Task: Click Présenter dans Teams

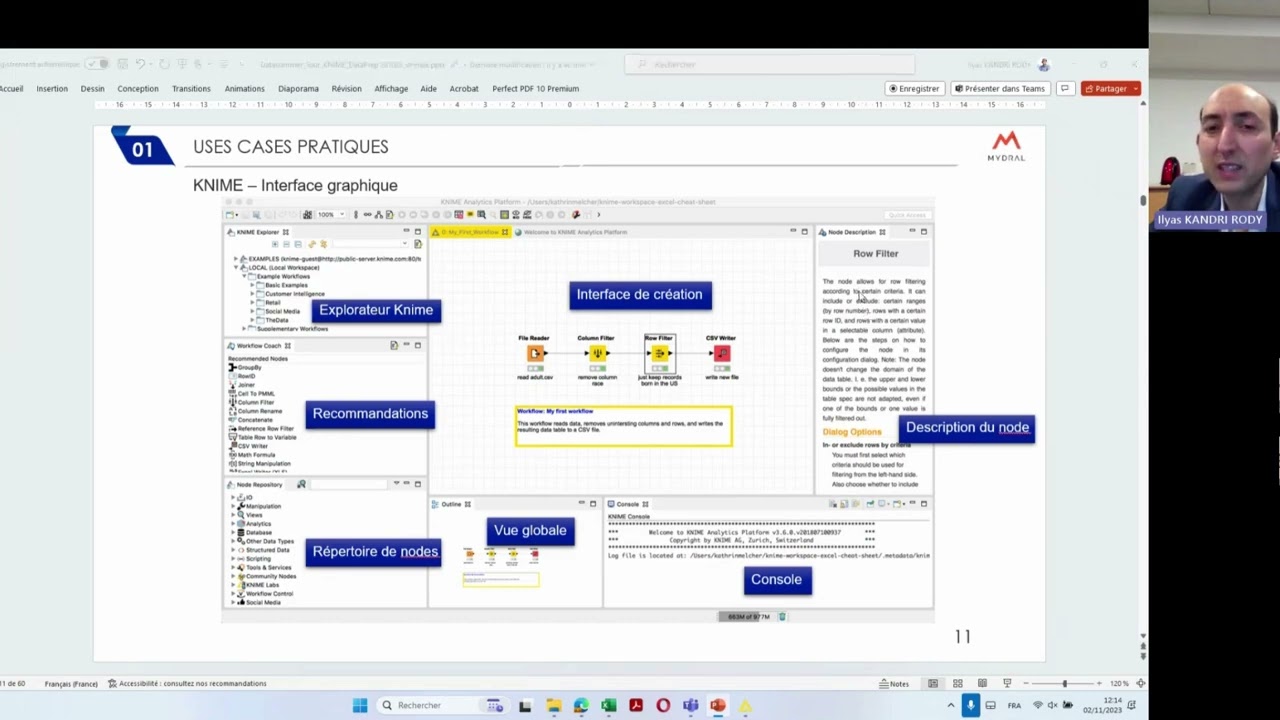Action: 1000,88
